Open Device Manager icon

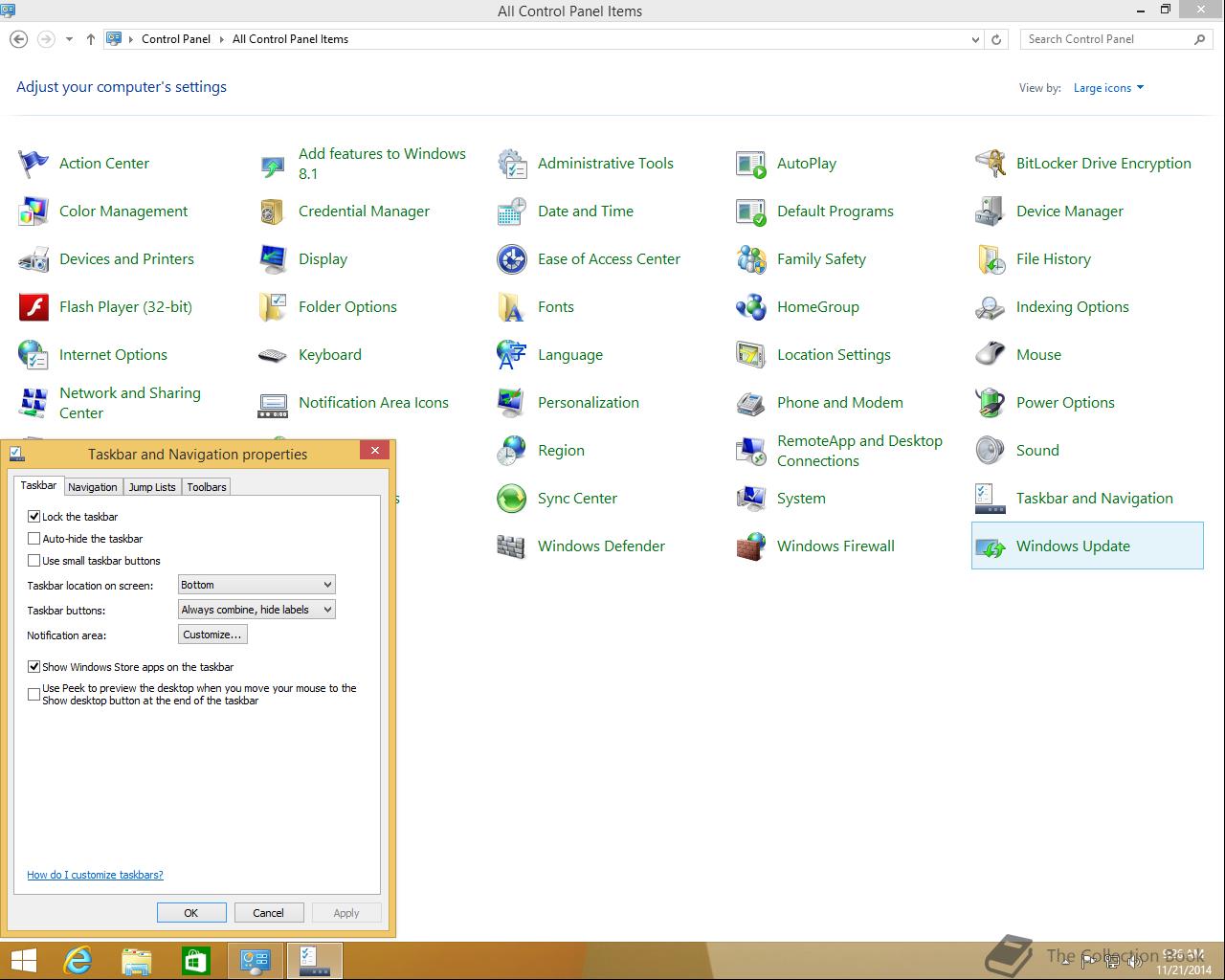[x=991, y=212]
